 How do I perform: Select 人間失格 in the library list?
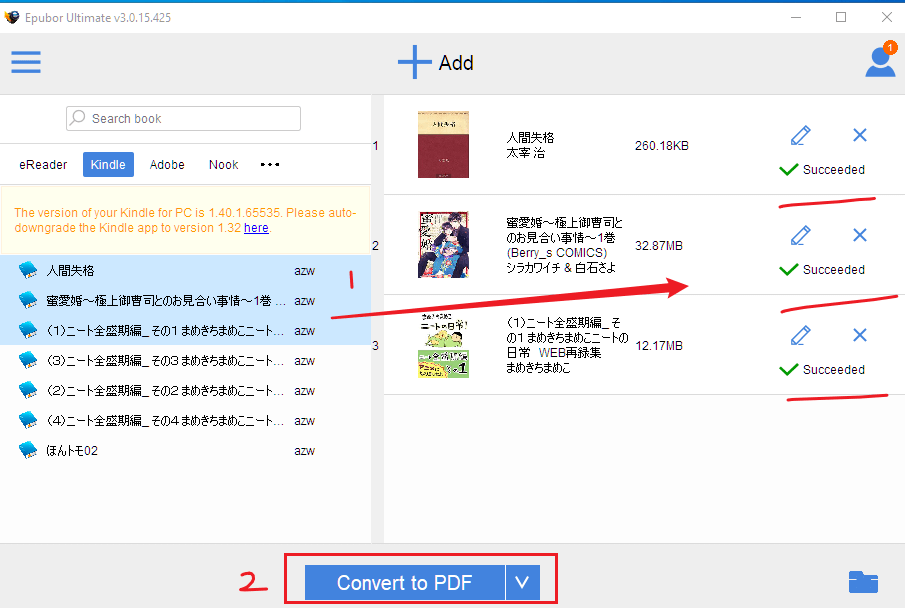coord(185,270)
